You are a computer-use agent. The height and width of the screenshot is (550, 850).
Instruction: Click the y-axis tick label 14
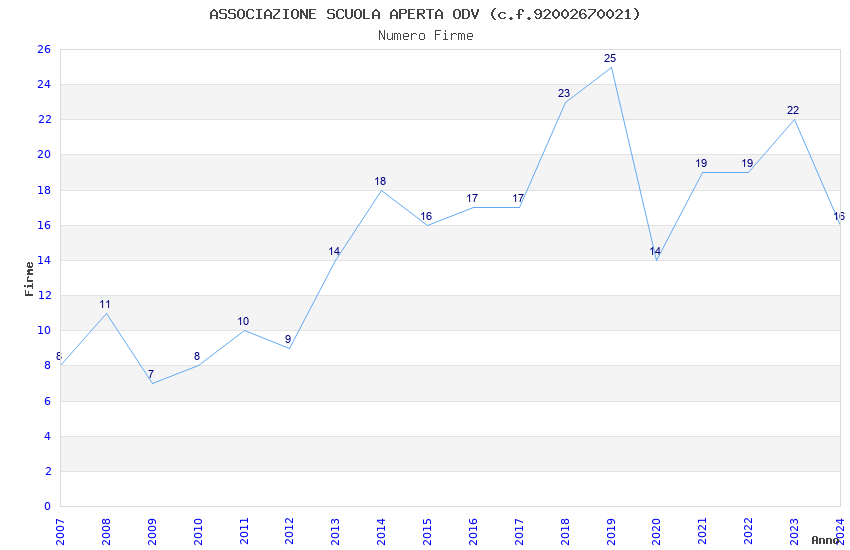pyautogui.click(x=44, y=260)
